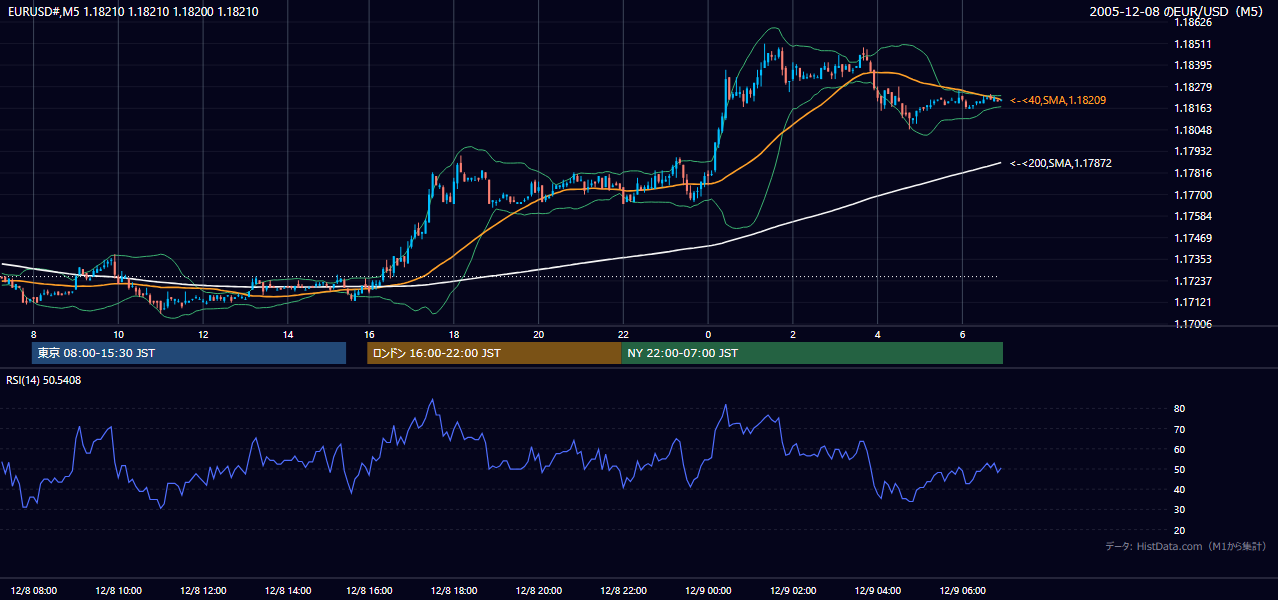This screenshot has height=600, width=1278.
Task: Click the London 16:00-22:00 JST session bar
Action: pyautogui.click(x=494, y=353)
